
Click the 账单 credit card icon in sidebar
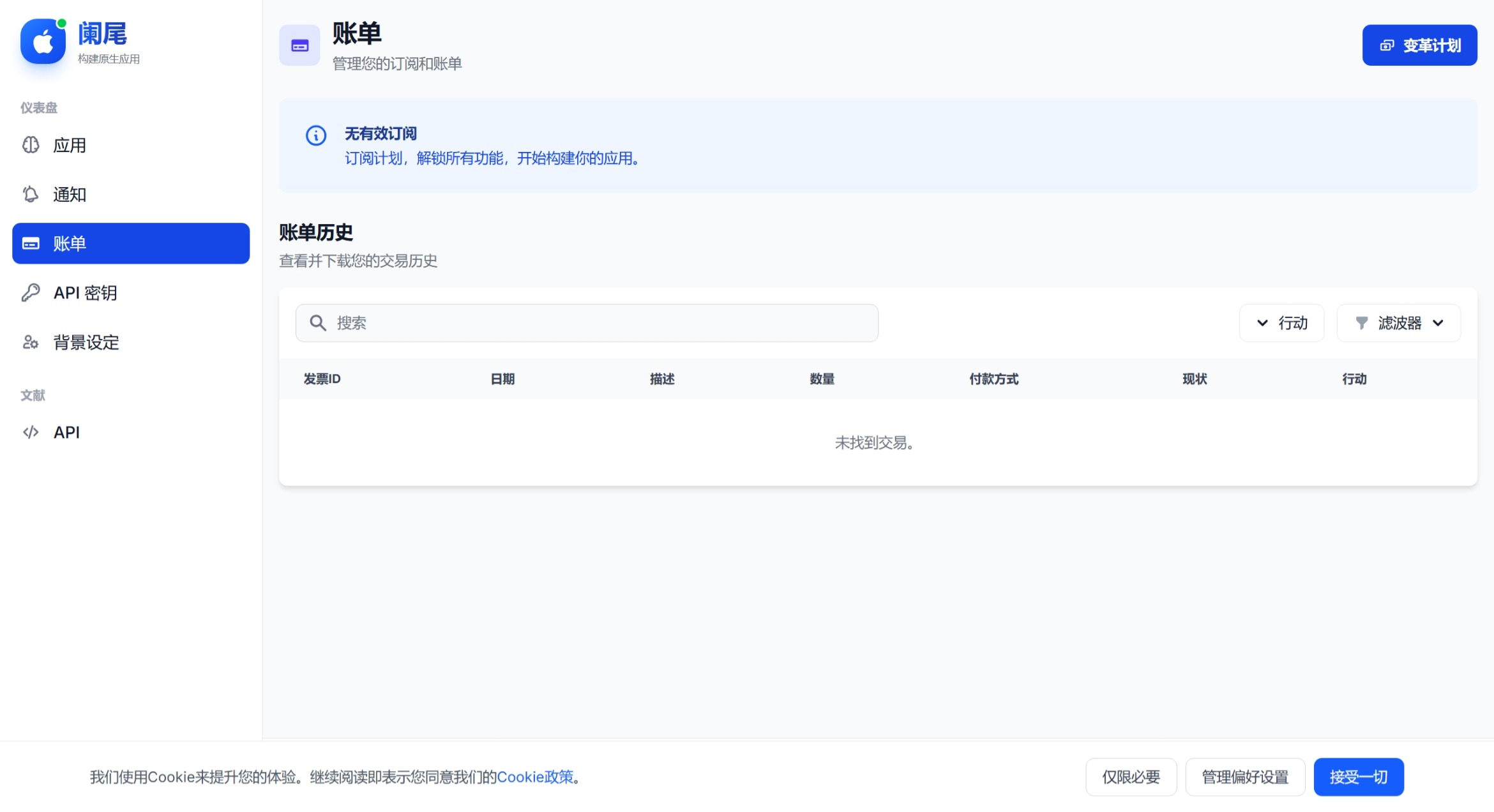(30, 243)
